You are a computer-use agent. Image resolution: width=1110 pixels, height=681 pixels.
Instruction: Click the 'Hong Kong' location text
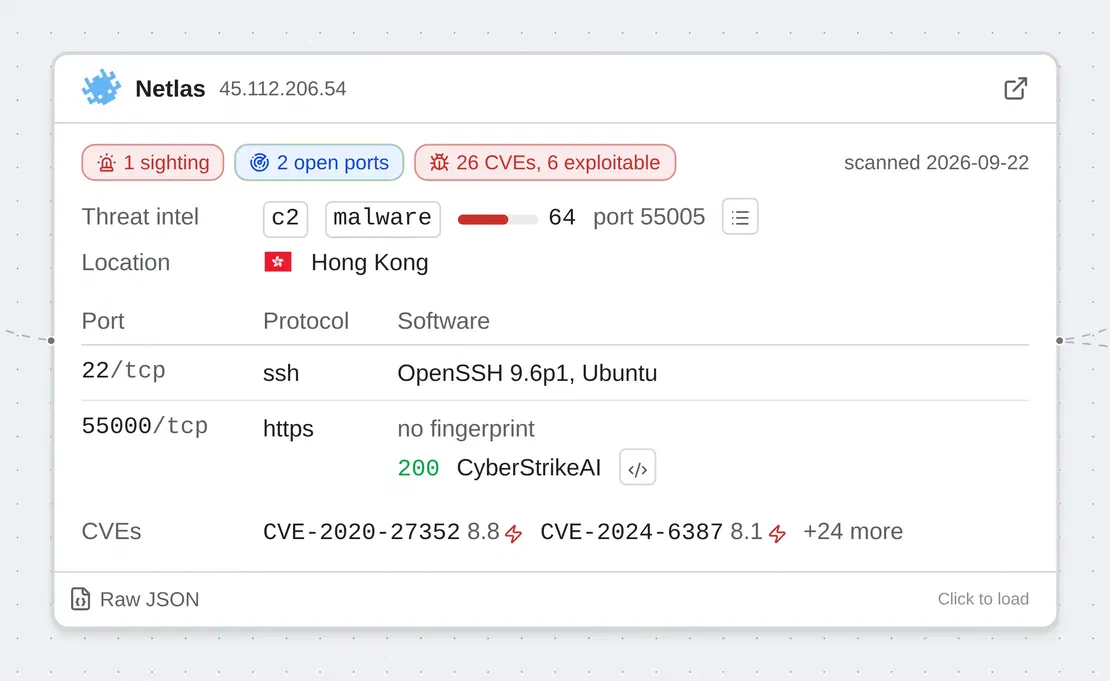coord(370,263)
